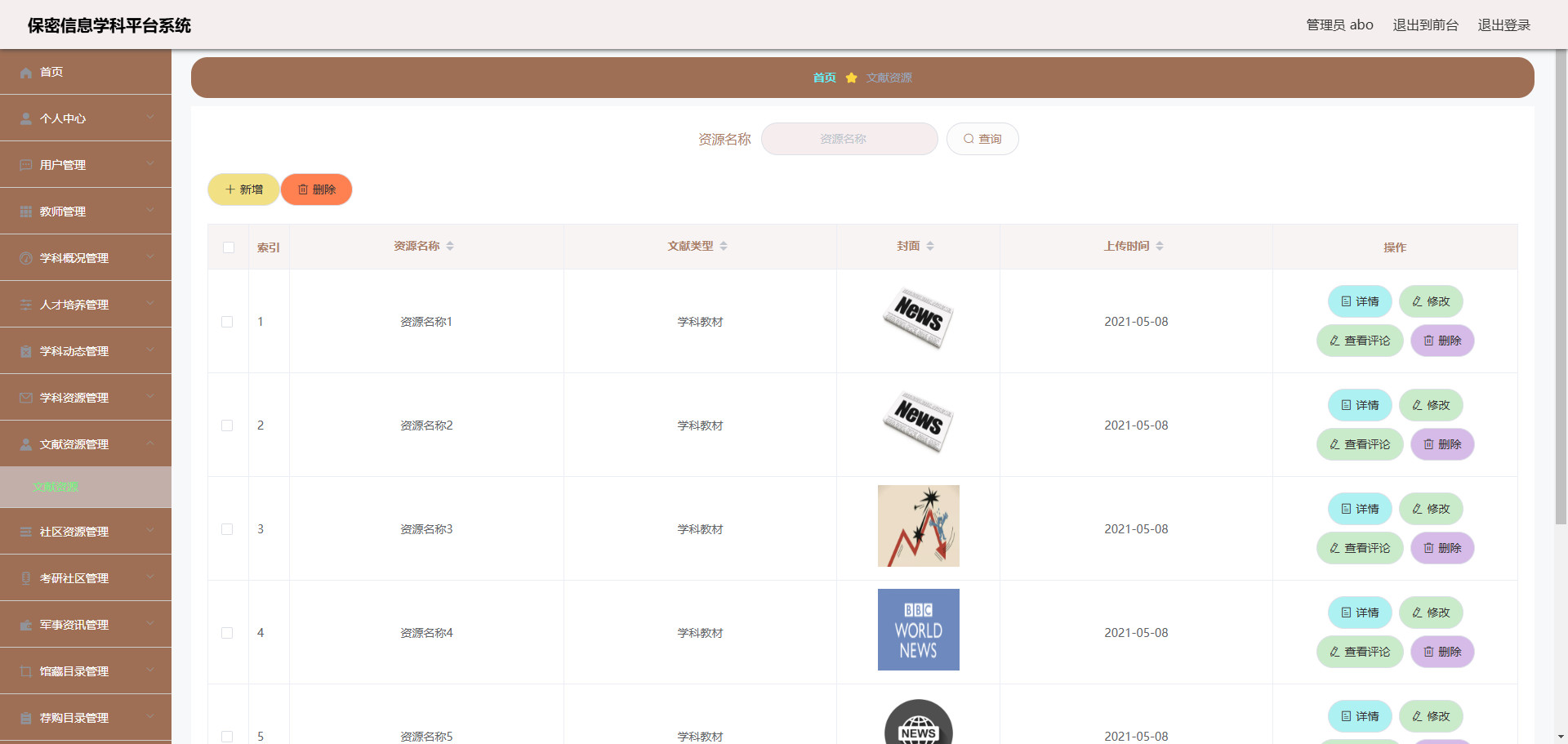Click the star icon in the breadcrumb bar

[851, 78]
